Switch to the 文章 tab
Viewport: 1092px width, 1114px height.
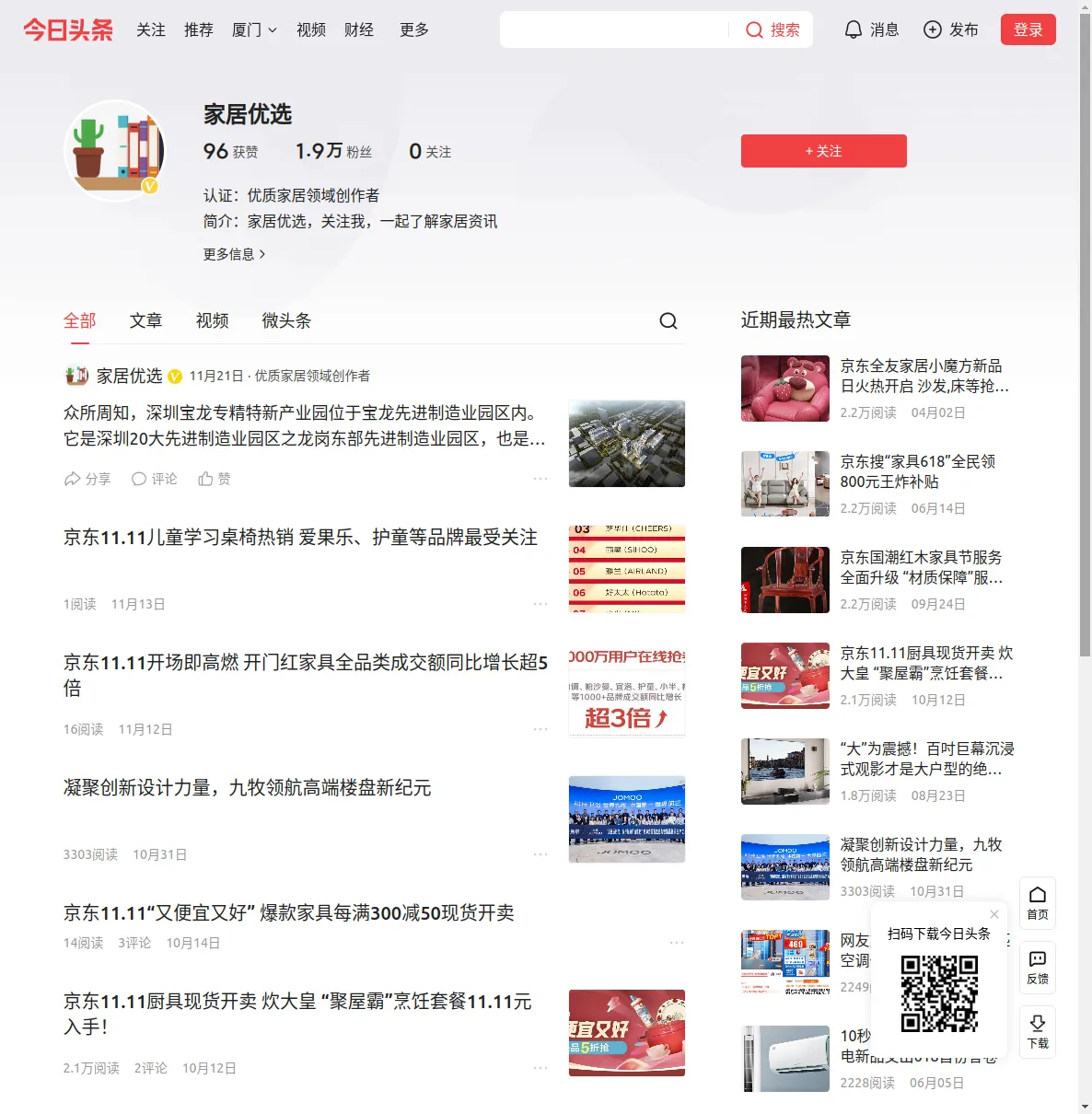(x=146, y=320)
